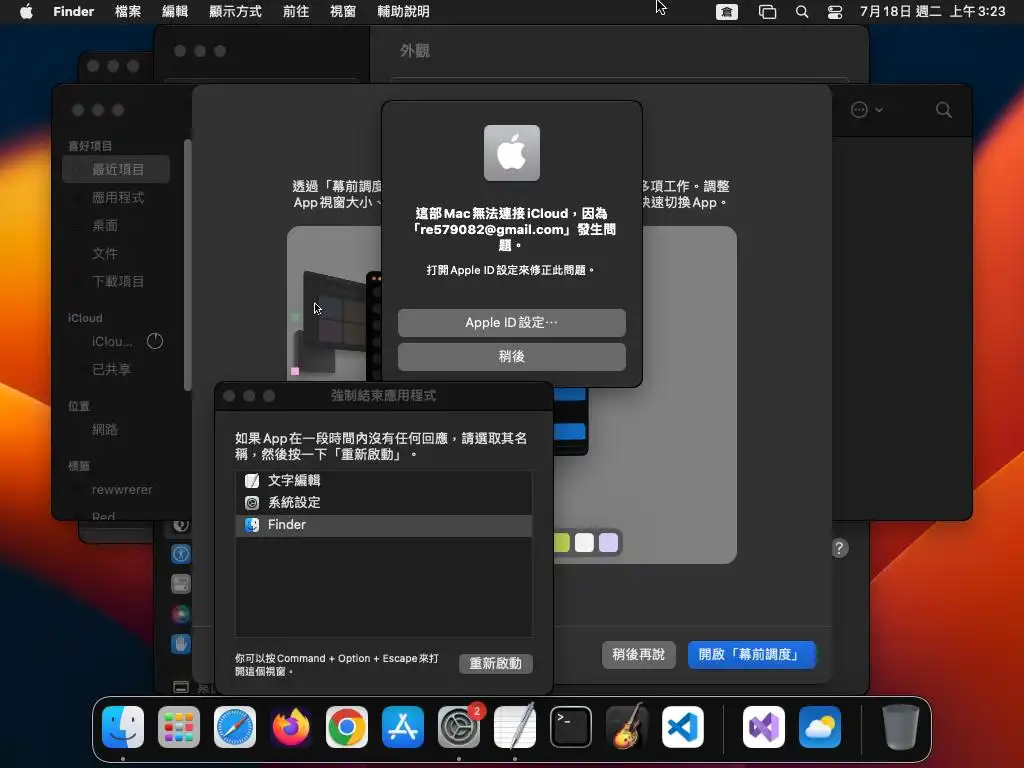This screenshot has width=1024, height=768.
Task: Click the 外觀 title of System Settings window
Action: [x=415, y=51]
